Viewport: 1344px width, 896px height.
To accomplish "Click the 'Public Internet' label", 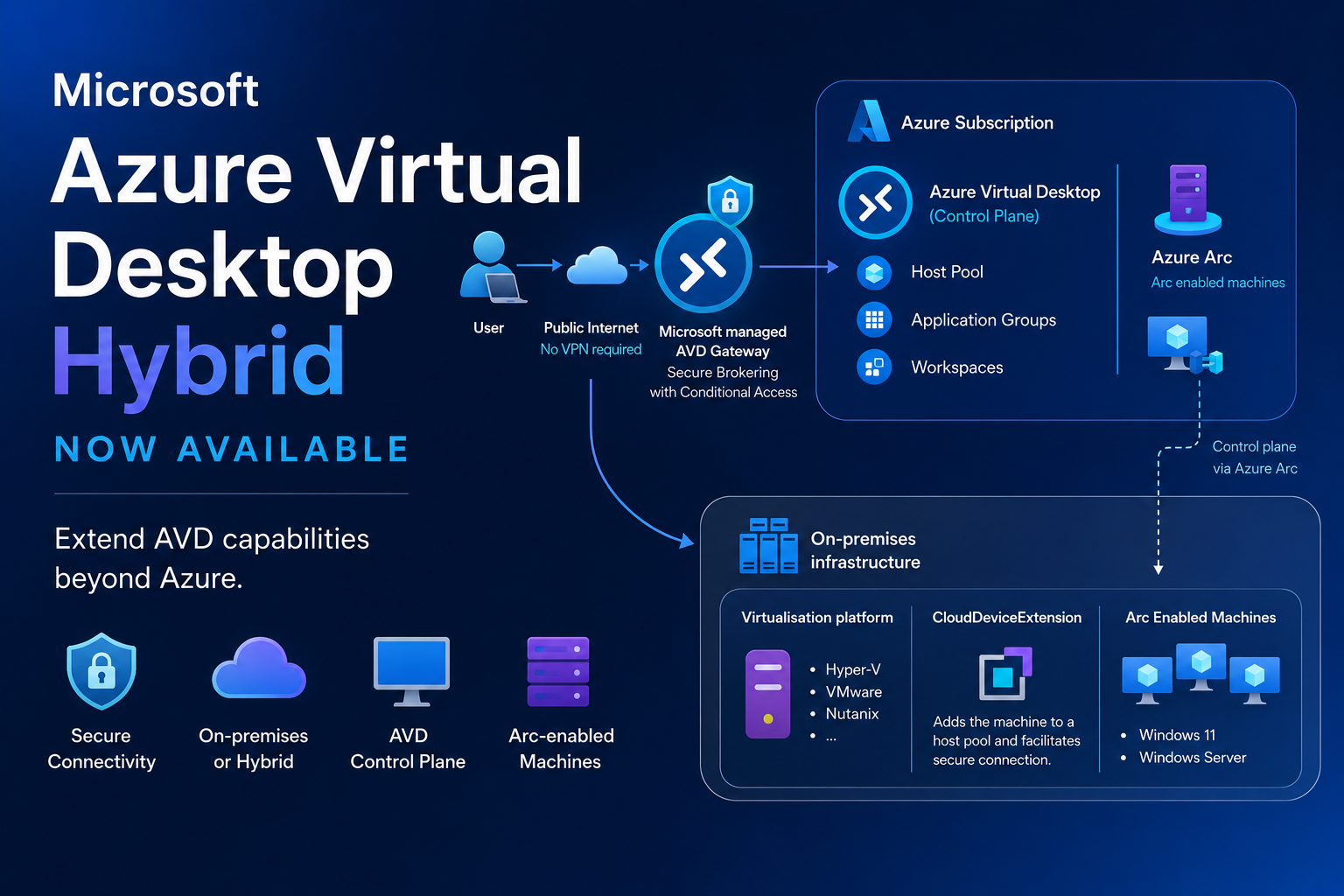I will pos(591,328).
